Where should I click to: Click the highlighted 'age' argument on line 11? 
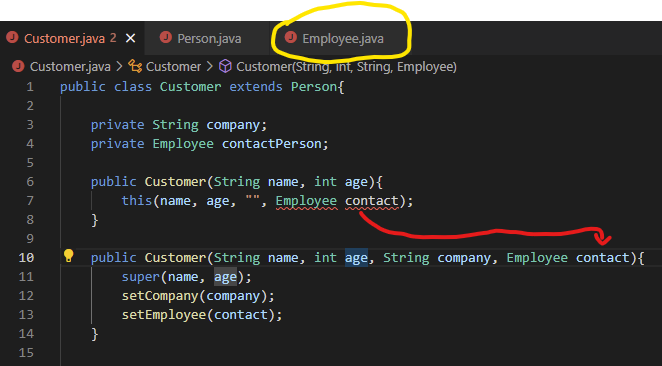coord(225,277)
